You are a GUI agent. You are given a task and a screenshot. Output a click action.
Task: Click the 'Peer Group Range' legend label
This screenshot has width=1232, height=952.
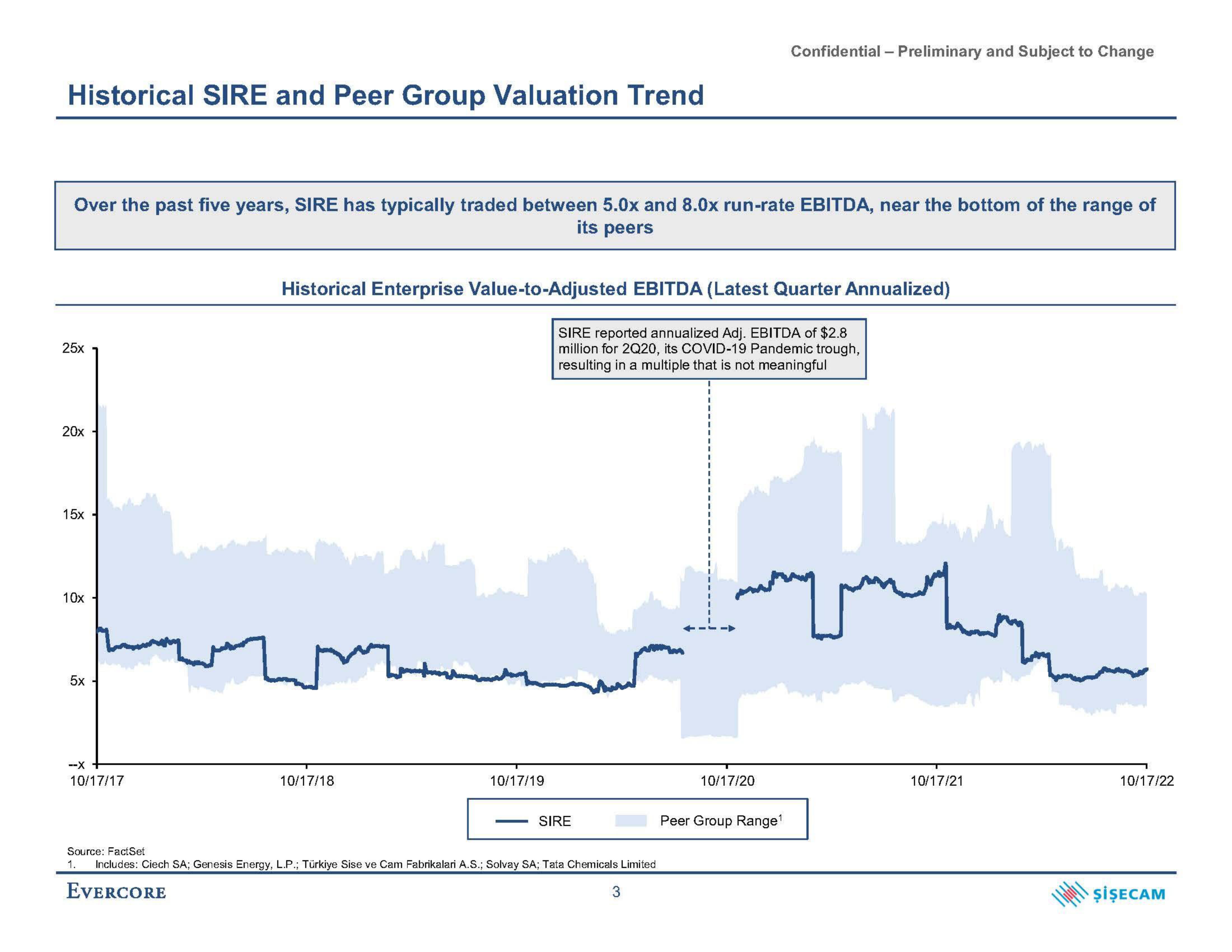click(722, 821)
